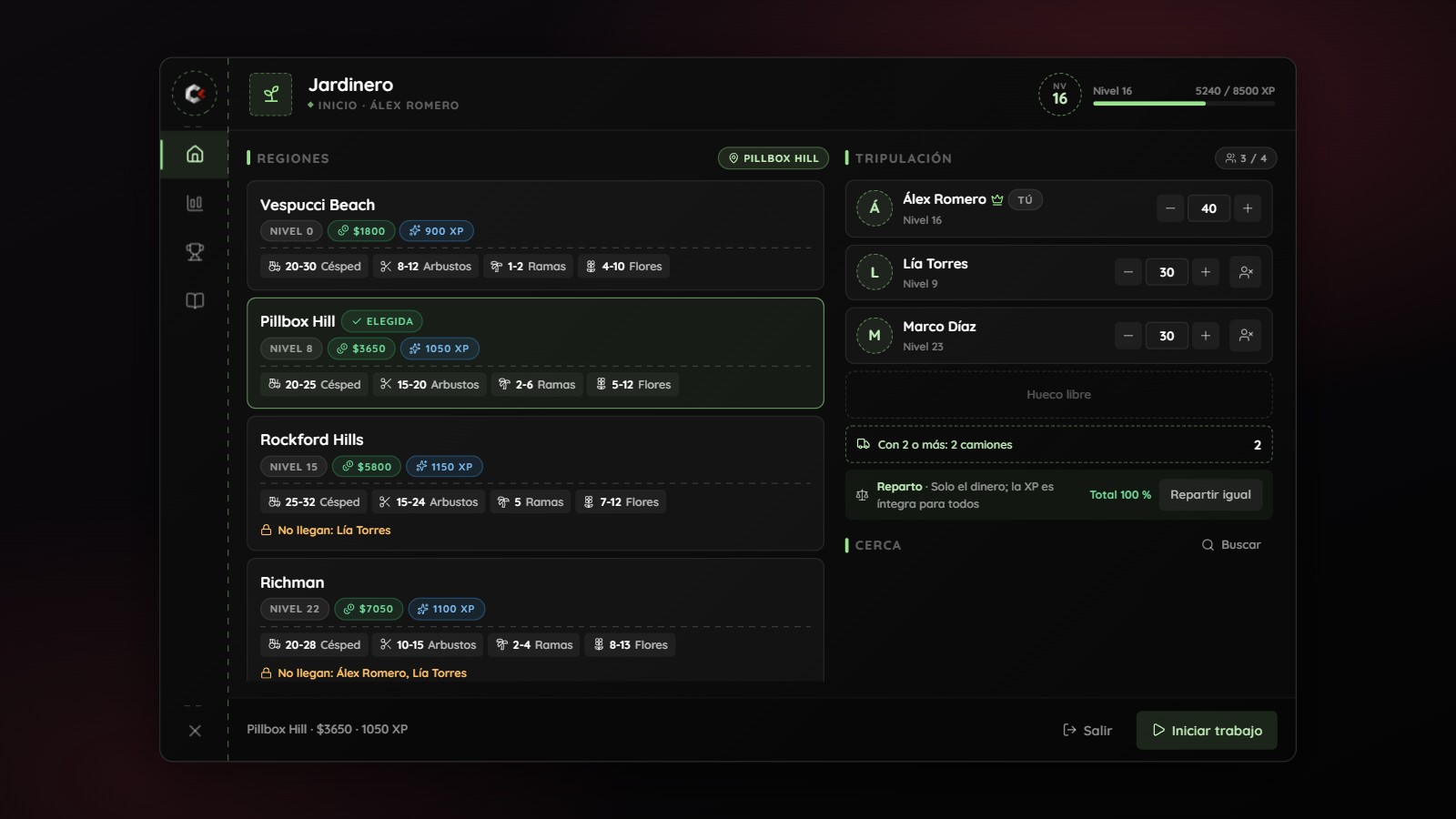Remove Marco Díaz from the crew
Screen dimensions: 1456x819
tap(1246, 336)
